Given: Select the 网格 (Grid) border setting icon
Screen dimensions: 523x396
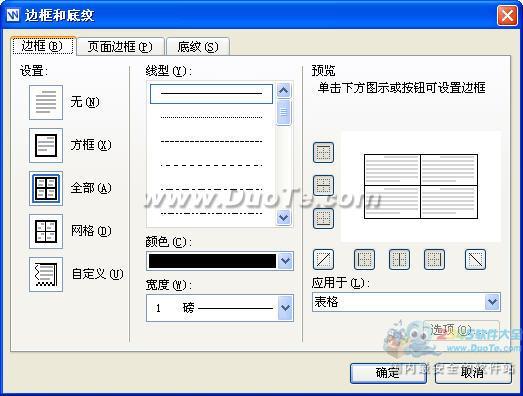Looking at the screenshot, I should point(46,231).
